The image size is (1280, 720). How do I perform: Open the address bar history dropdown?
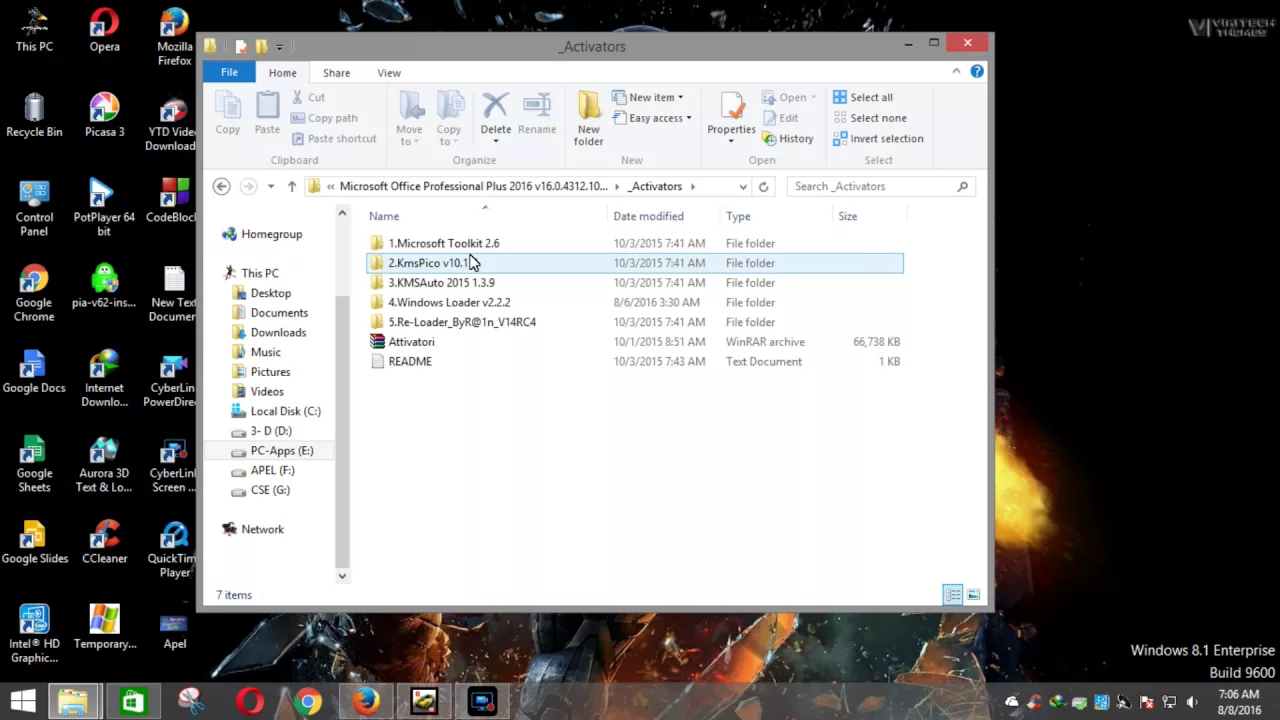742,186
